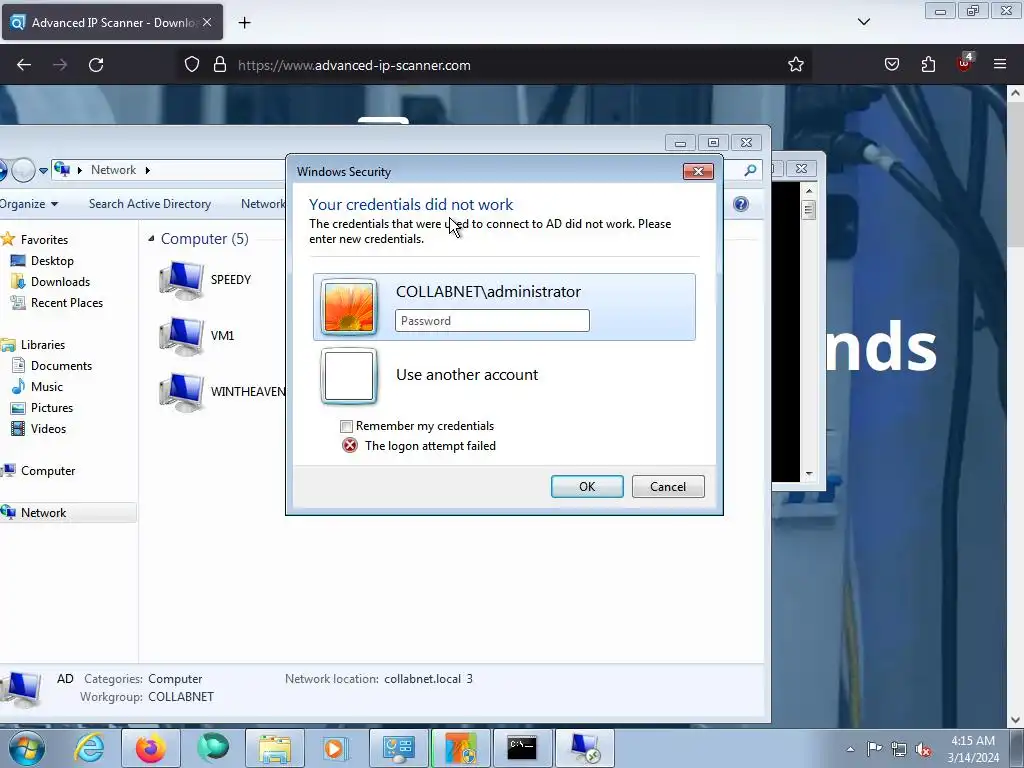Bookmark this page with star icon
The width and height of the screenshot is (1024, 768).
click(x=795, y=64)
